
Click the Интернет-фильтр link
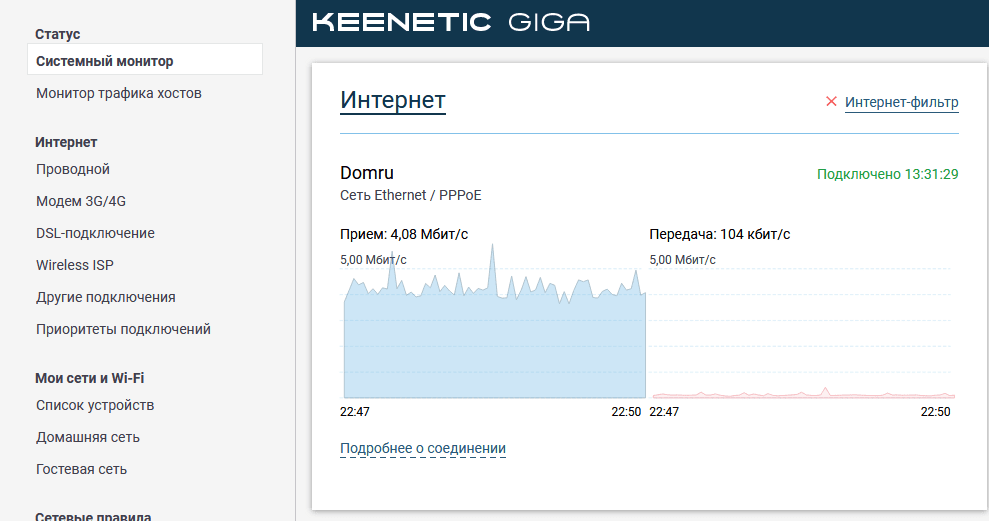point(901,102)
